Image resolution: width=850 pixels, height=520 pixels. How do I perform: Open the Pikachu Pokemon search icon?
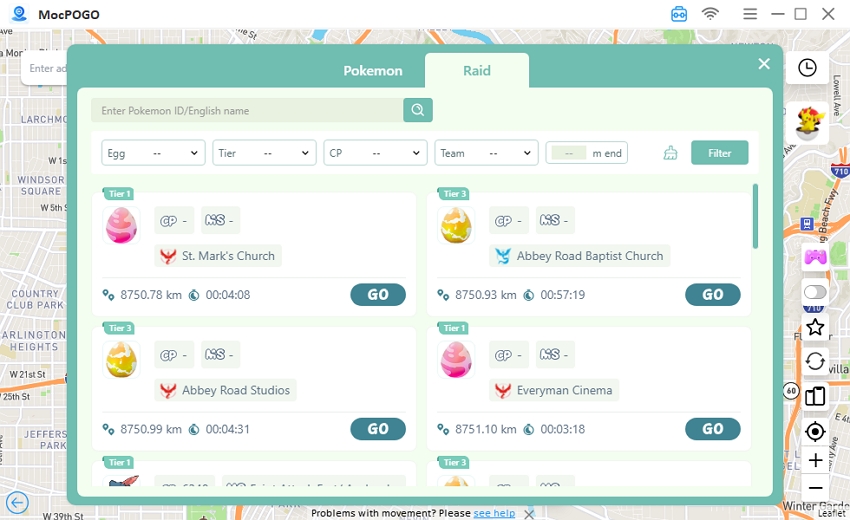tap(808, 122)
